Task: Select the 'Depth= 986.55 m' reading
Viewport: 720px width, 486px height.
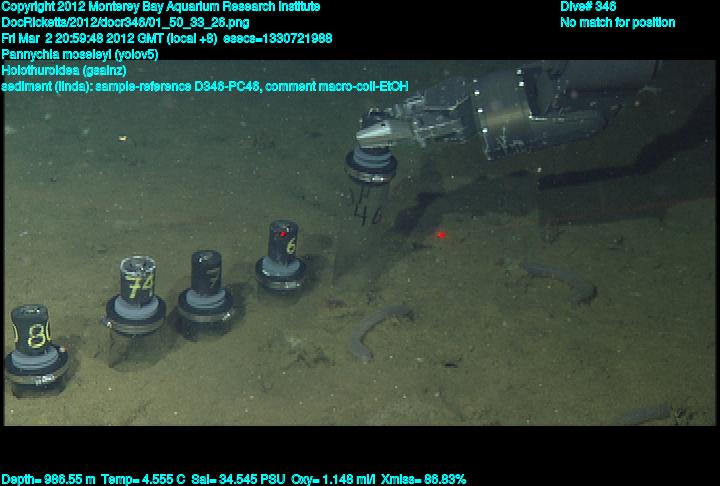Action: [49, 480]
